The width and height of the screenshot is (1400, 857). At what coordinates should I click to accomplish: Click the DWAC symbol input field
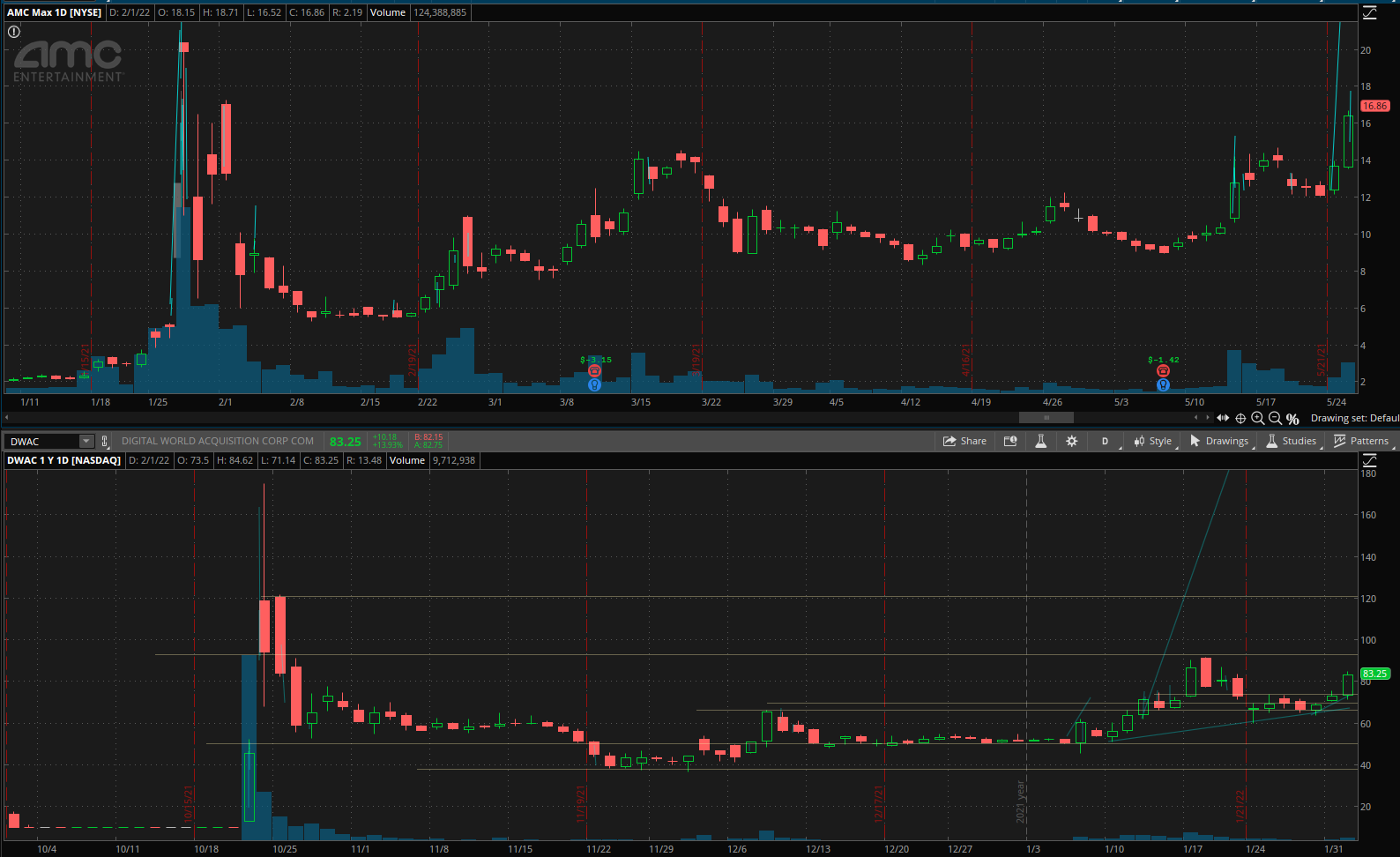(x=42, y=441)
